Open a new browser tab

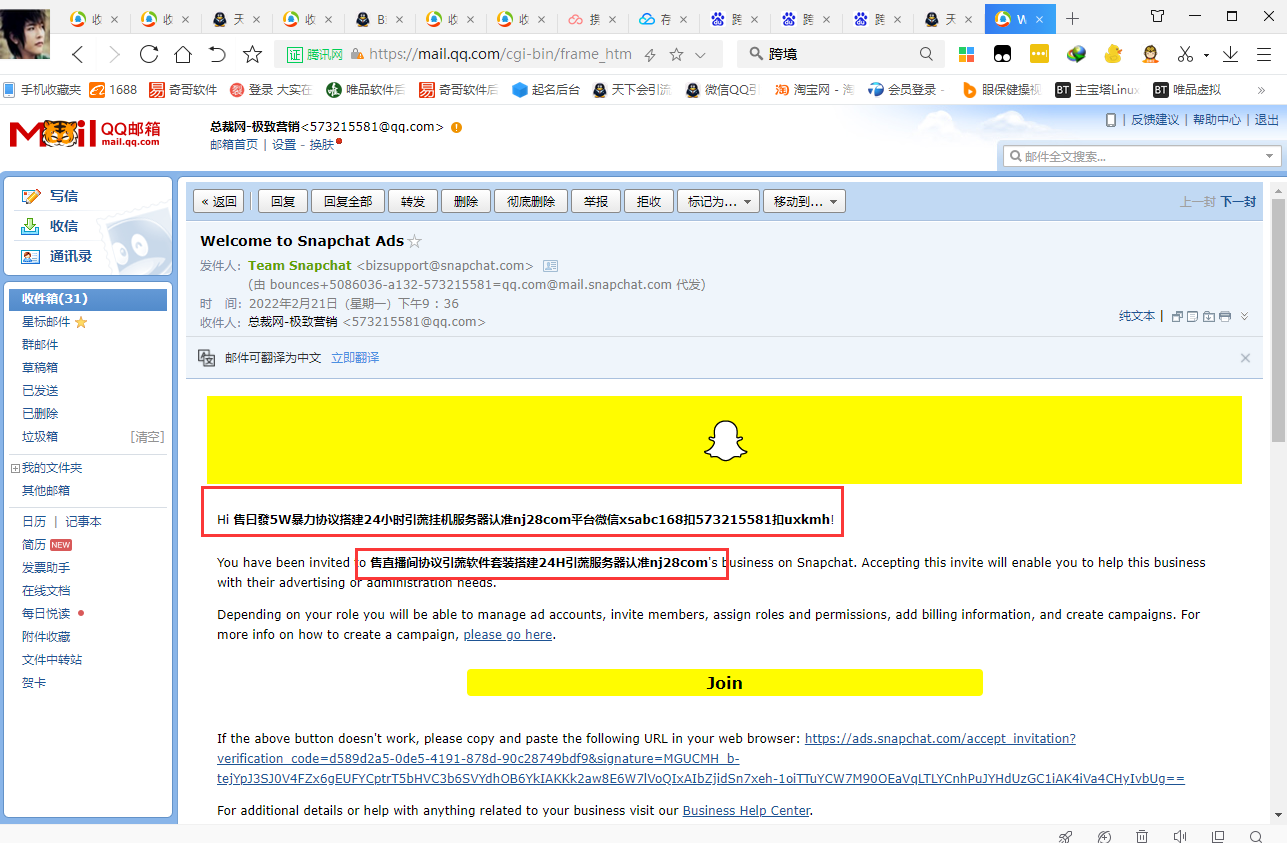(1073, 18)
